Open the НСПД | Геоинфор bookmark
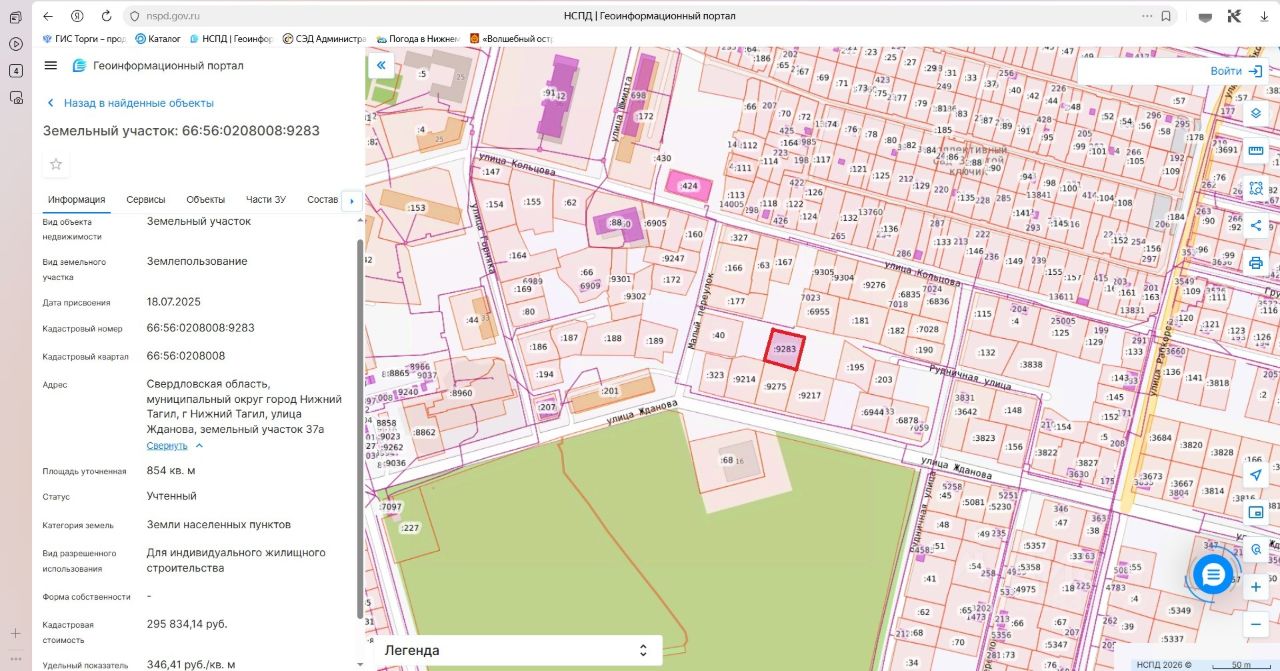Screen dimensions: 1280x671 coord(230,39)
